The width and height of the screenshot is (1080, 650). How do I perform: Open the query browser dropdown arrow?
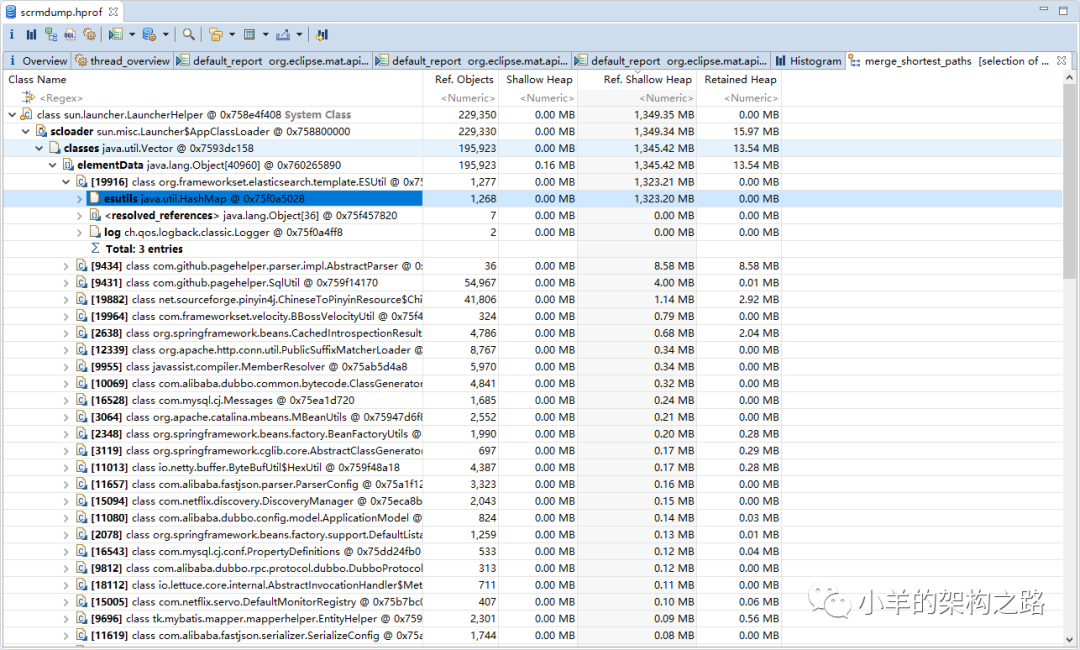pyautogui.click(x=166, y=34)
